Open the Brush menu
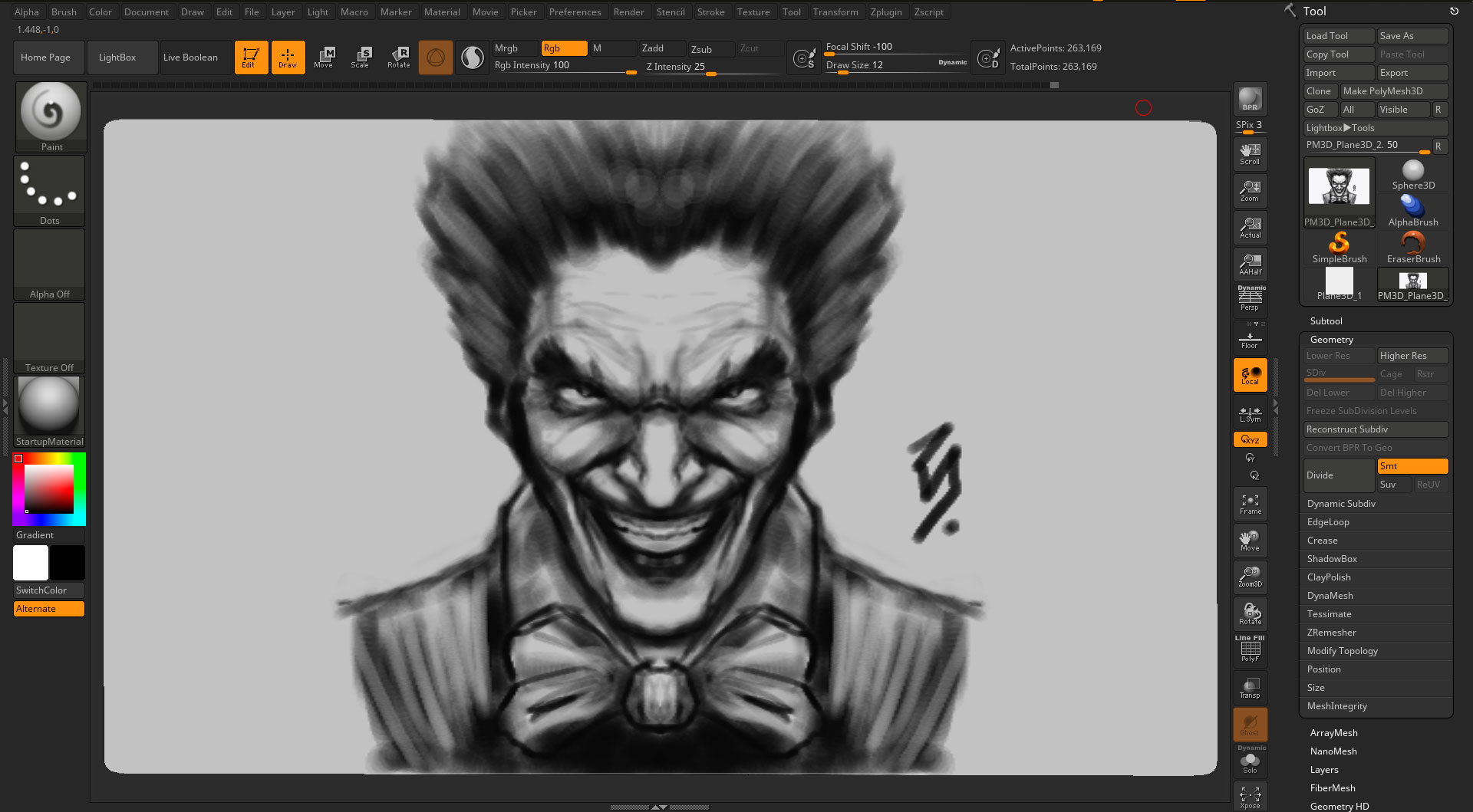1473x812 pixels. point(64,12)
